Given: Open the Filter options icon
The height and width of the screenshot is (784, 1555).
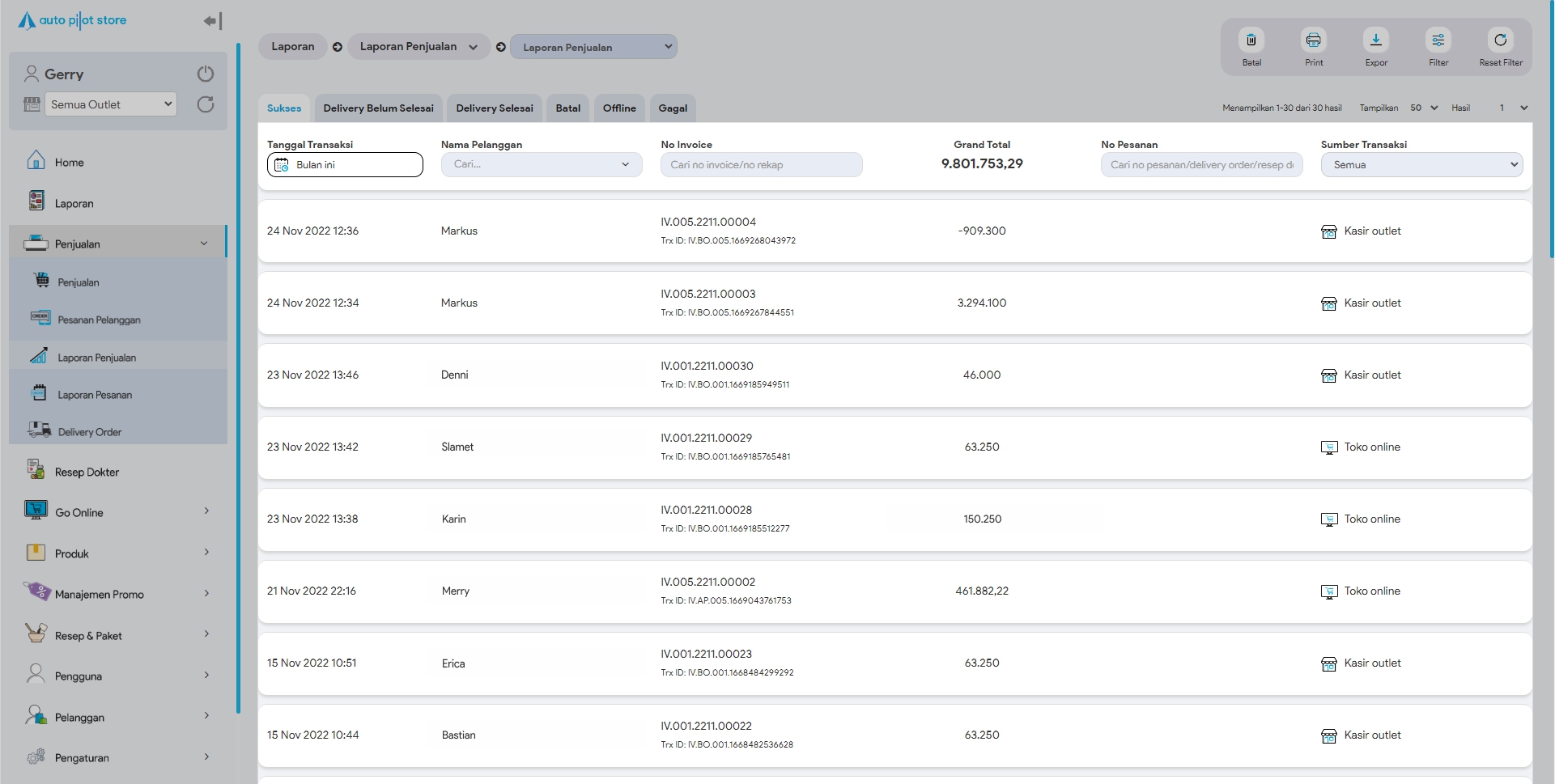Looking at the screenshot, I should [x=1438, y=40].
